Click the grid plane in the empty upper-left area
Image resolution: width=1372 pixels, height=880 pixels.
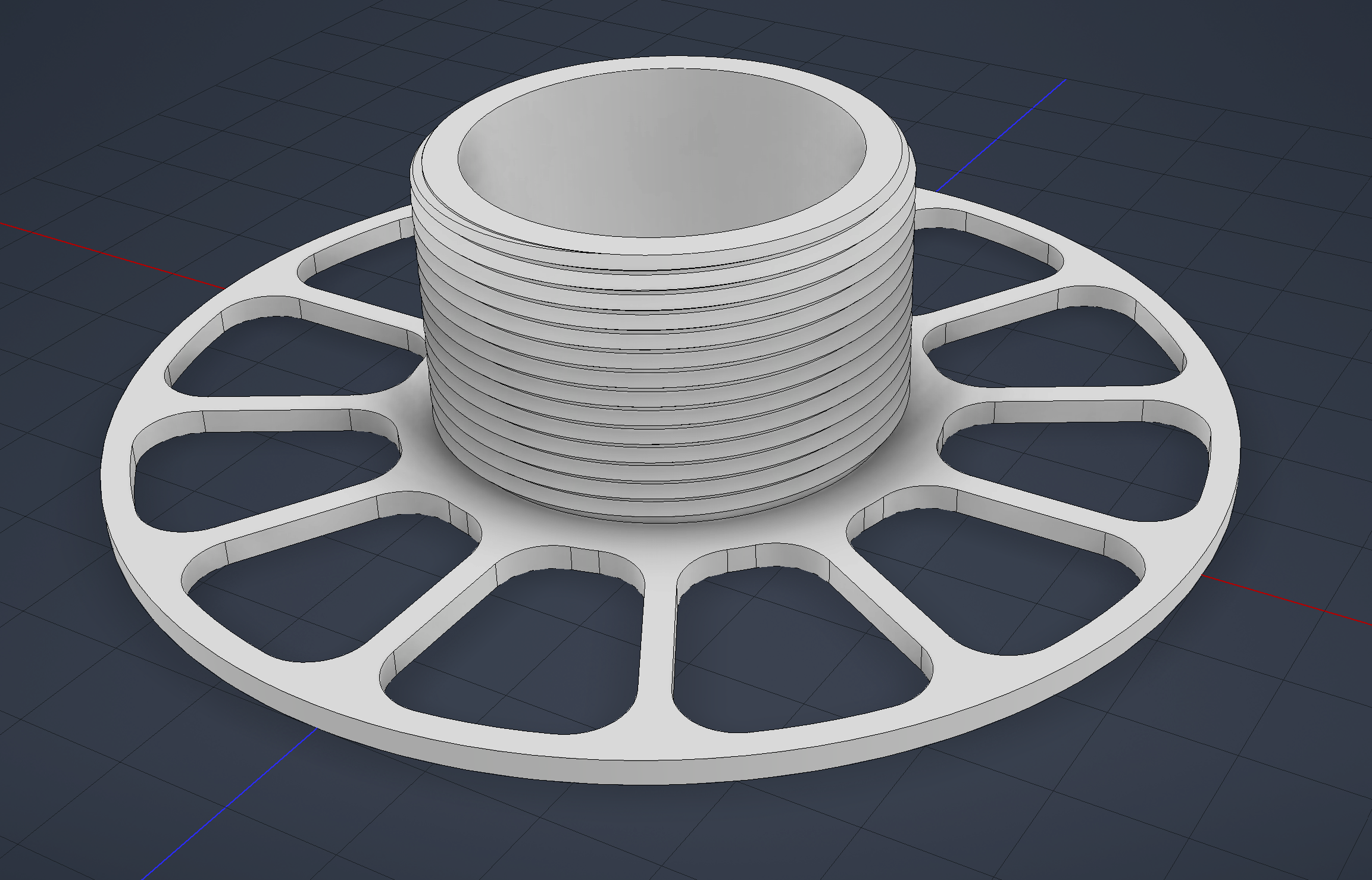pos(149,89)
